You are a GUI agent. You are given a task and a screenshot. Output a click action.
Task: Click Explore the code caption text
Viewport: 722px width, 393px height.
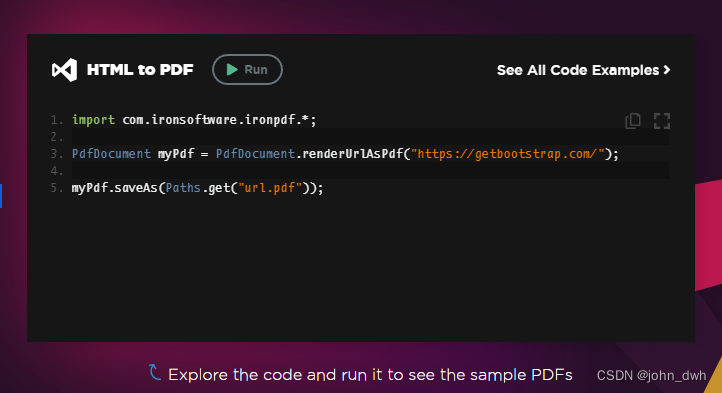point(370,375)
